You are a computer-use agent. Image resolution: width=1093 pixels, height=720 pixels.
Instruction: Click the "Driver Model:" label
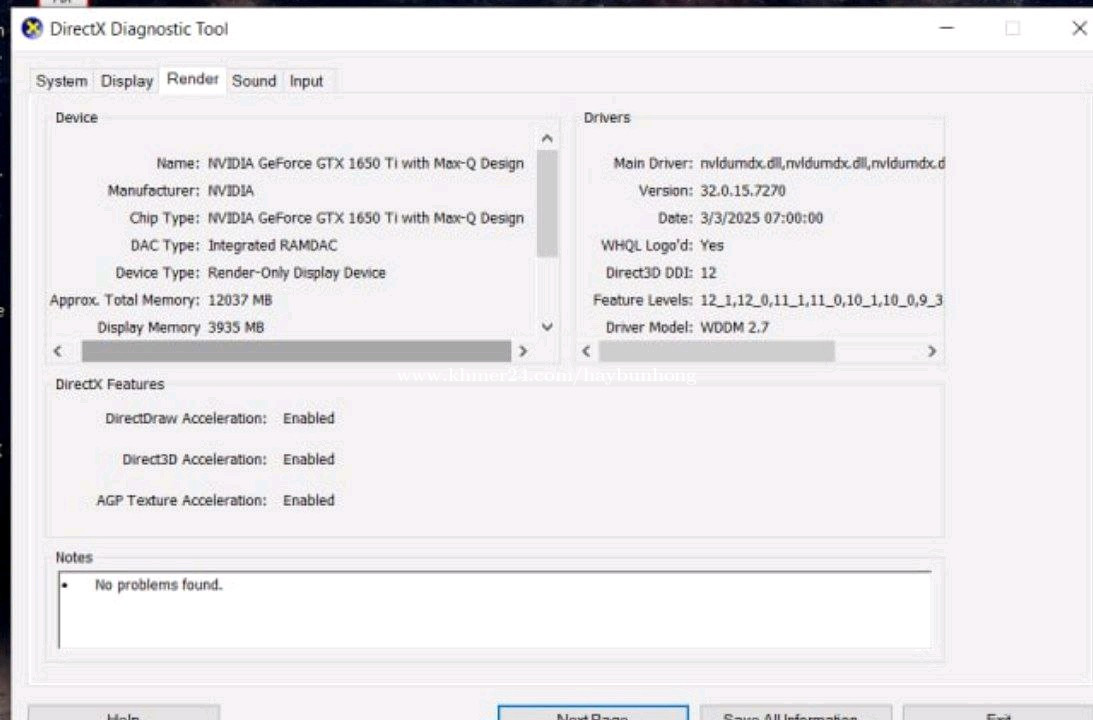tap(649, 328)
